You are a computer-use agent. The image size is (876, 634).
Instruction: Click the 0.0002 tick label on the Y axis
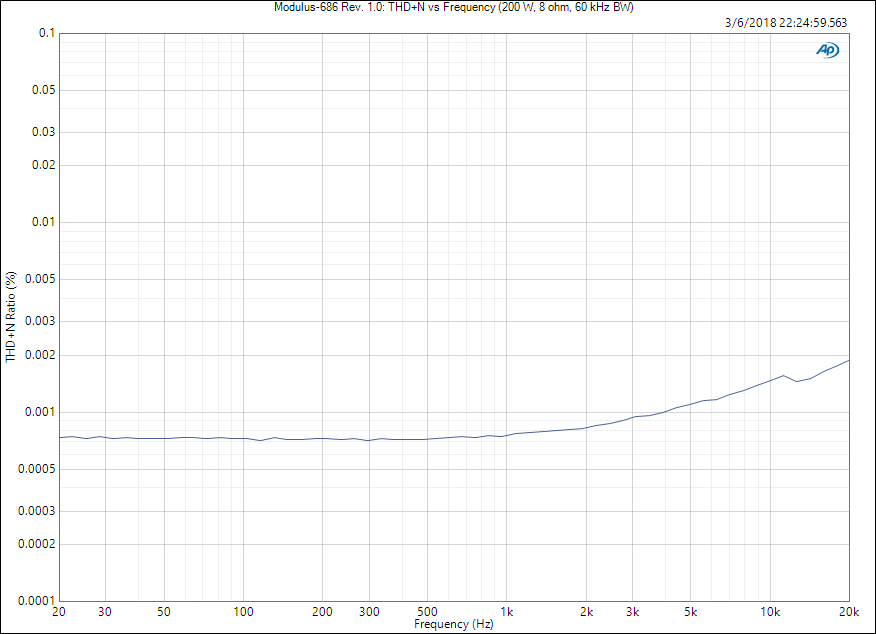tap(37, 544)
